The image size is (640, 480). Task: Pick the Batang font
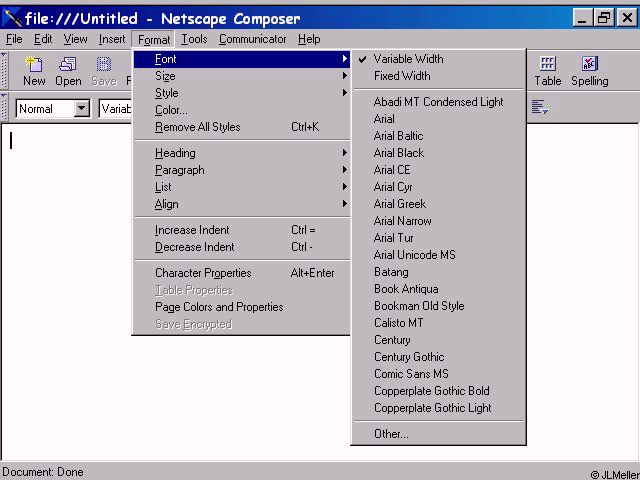click(438, 272)
